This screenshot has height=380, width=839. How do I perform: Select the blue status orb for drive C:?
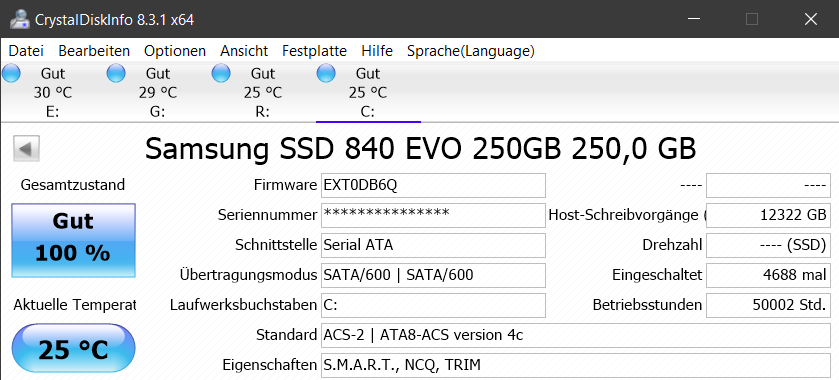pyautogui.click(x=326, y=73)
